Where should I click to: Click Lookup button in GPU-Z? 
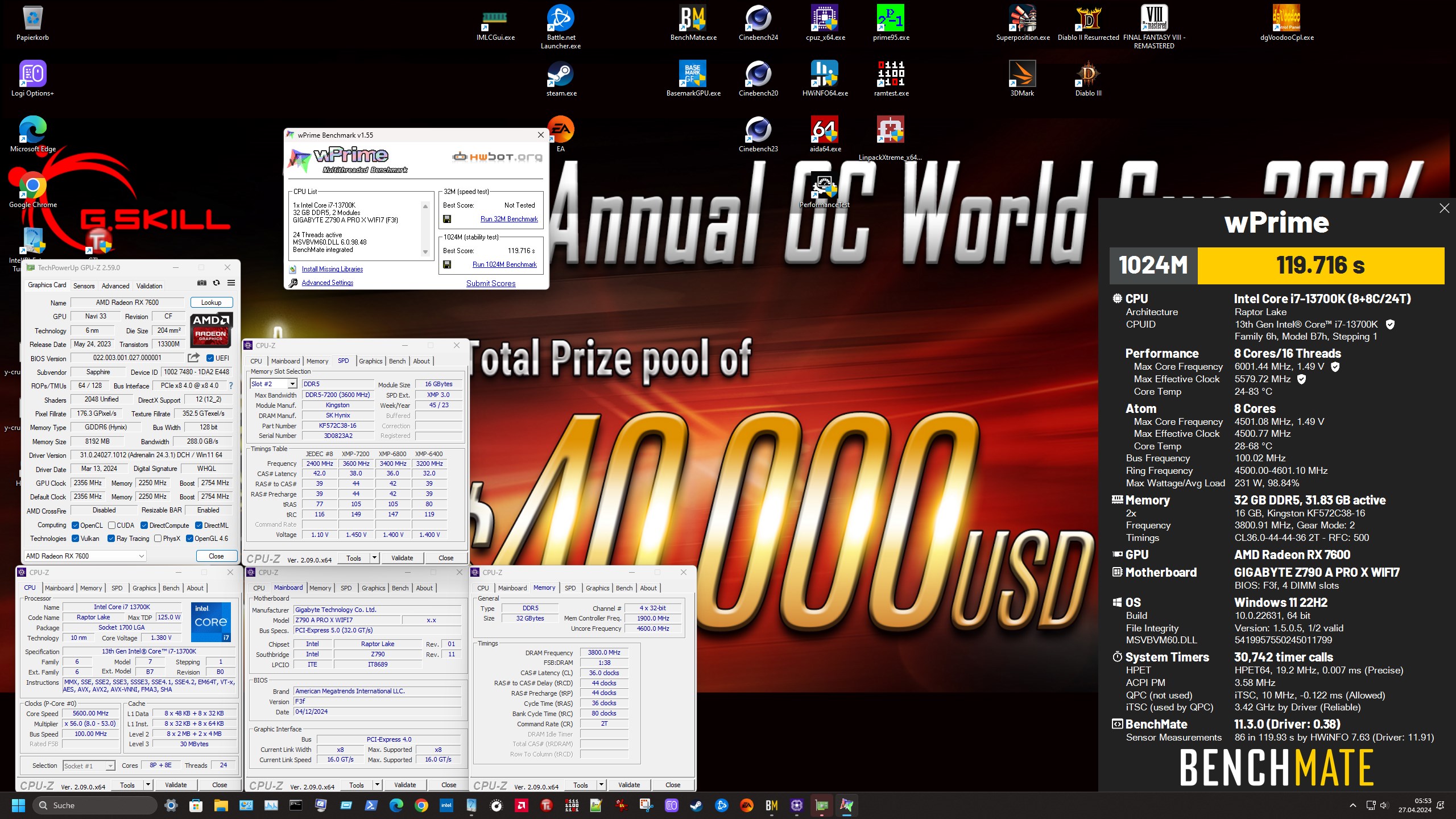[211, 303]
